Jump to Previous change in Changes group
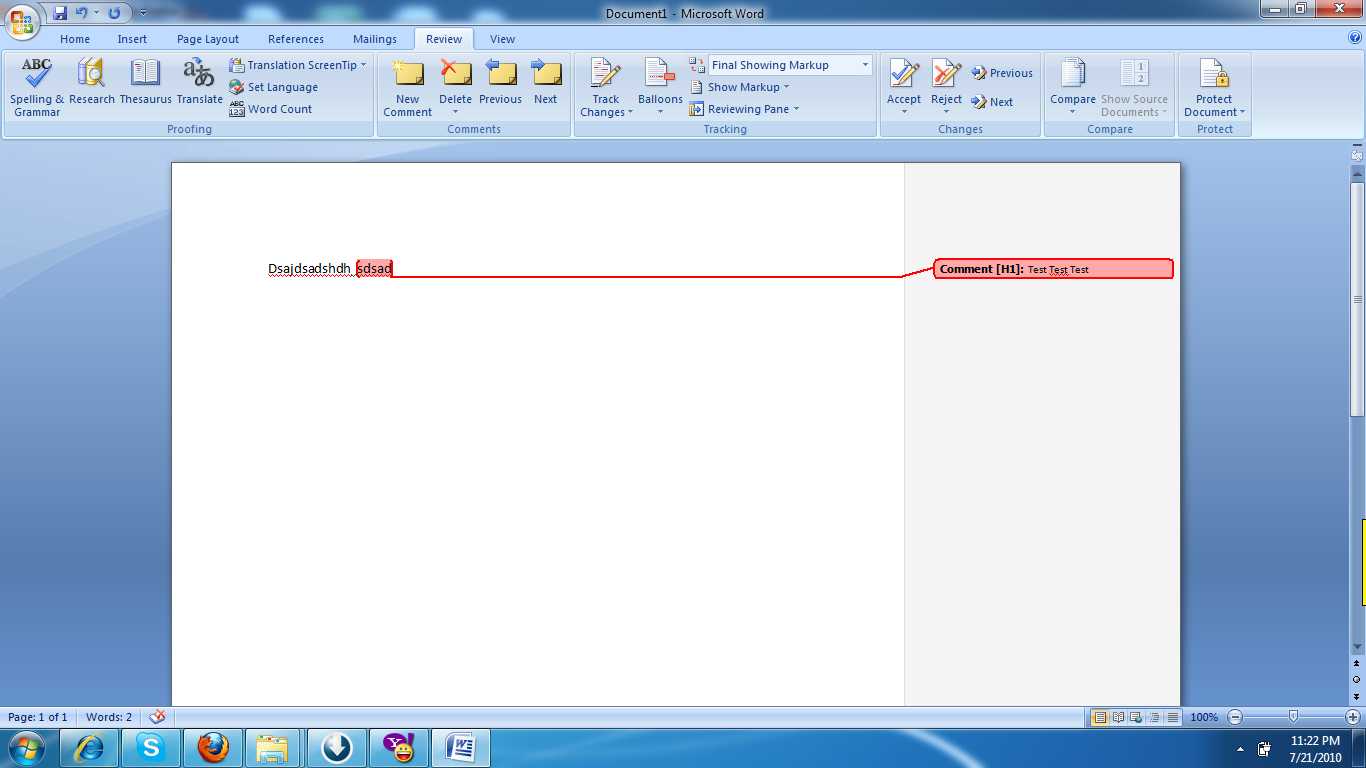The height and width of the screenshot is (768, 1366). pyautogui.click(x=1002, y=73)
